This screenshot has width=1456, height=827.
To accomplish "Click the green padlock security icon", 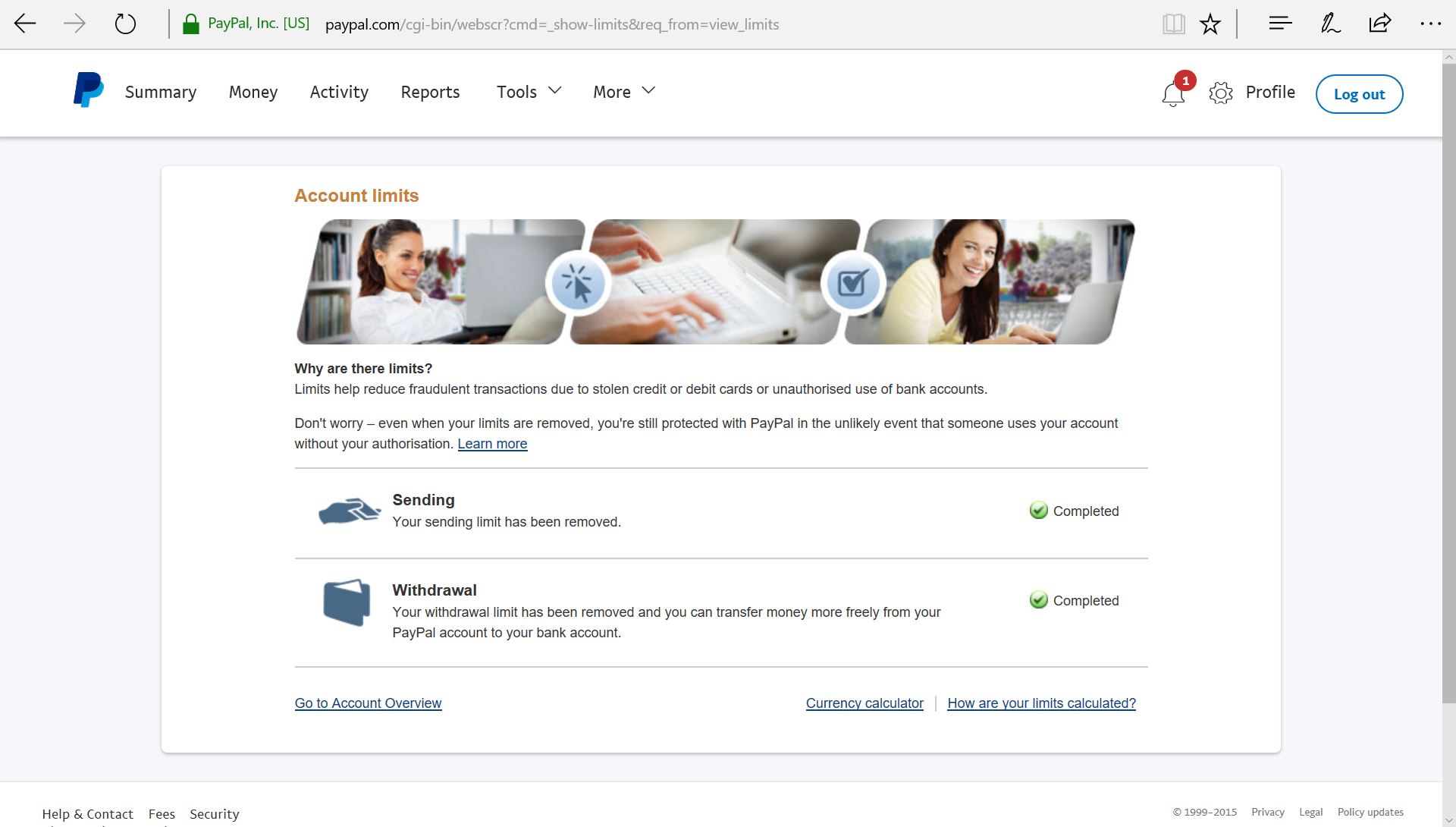I will (190, 24).
